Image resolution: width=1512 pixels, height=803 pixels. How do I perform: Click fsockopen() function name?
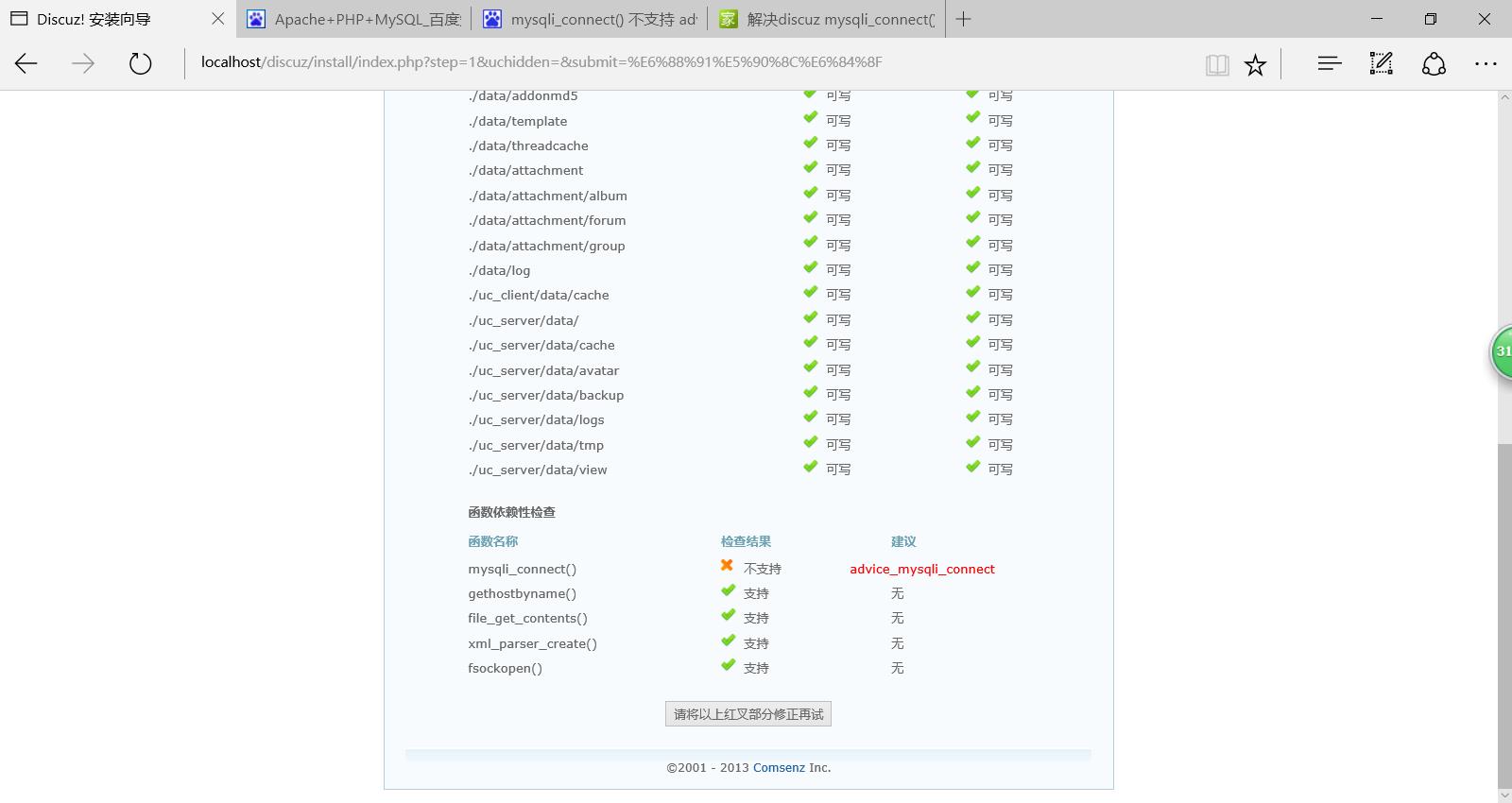point(505,668)
